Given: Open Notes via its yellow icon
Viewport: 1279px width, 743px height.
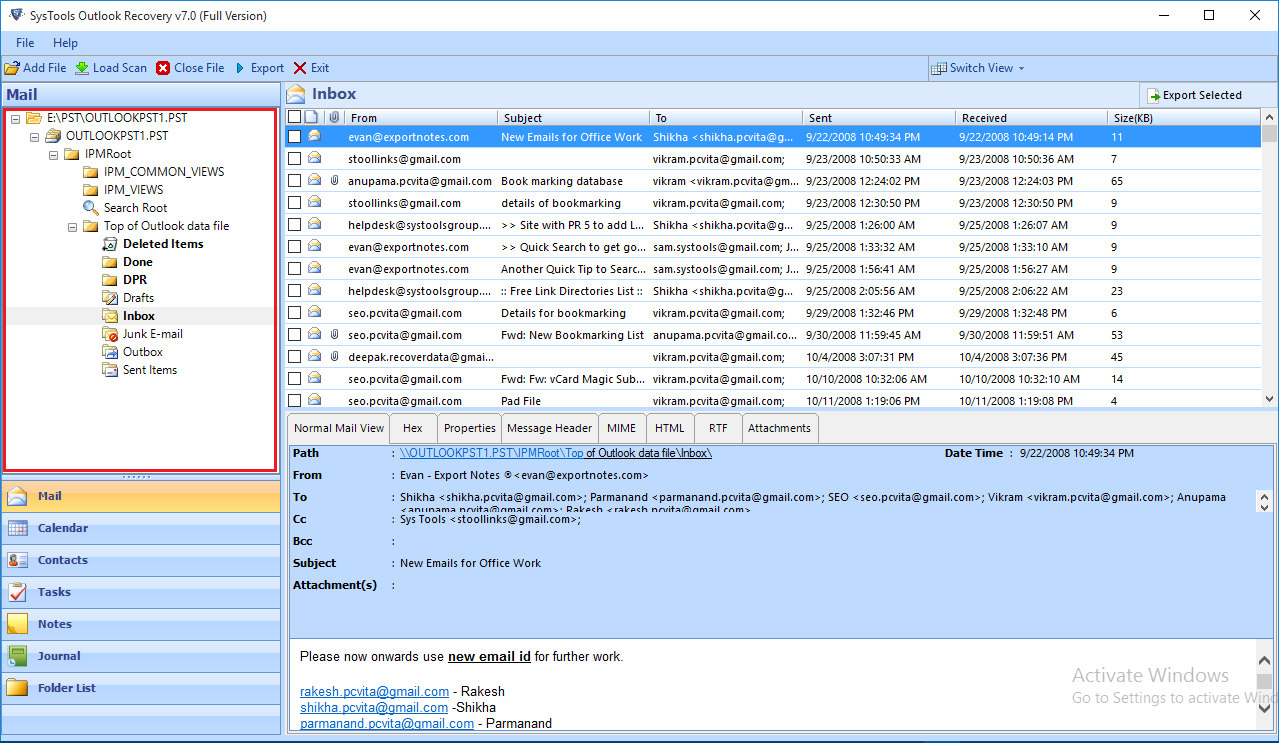Looking at the screenshot, I should tap(18, 624).
